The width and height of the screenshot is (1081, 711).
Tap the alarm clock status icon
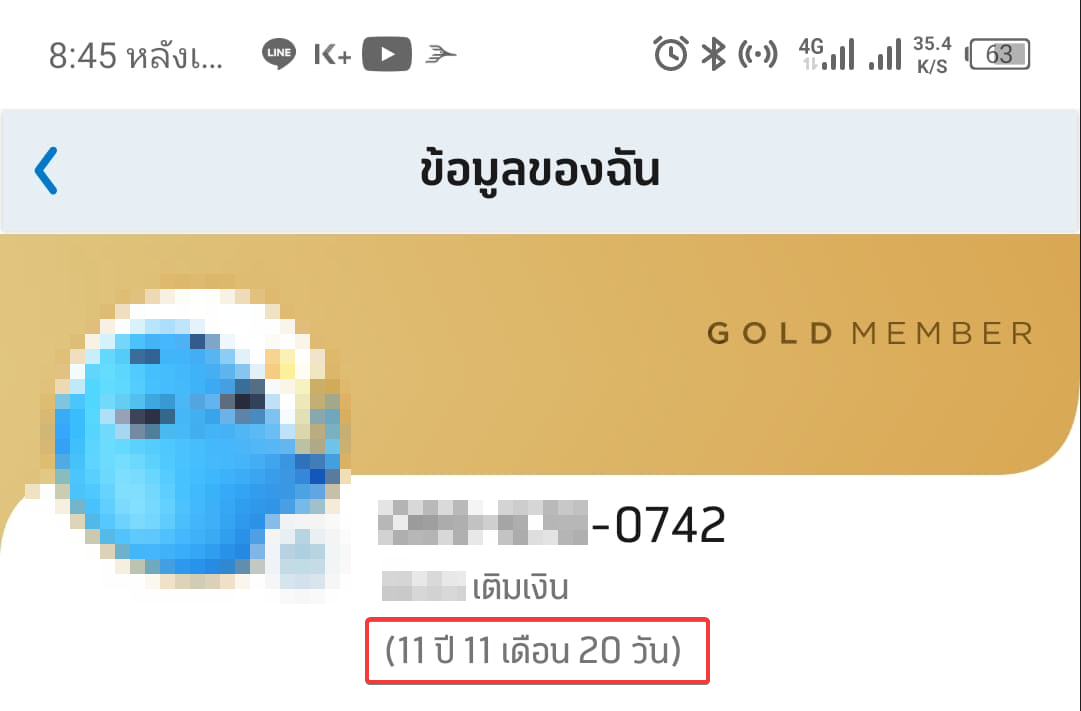[671, 54]
